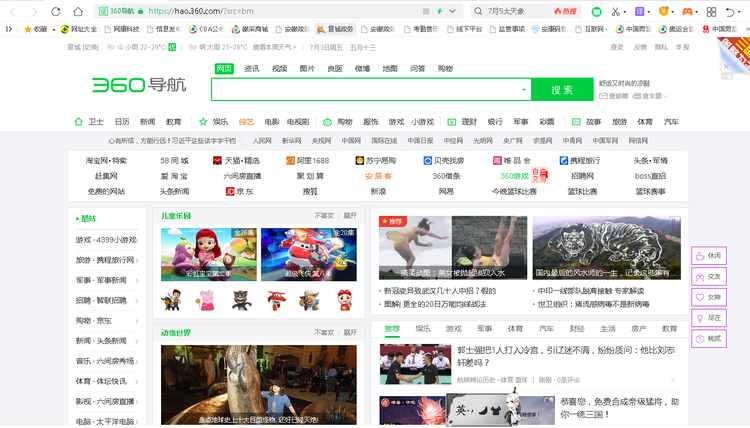Click the undo/restore closed tab icon
Screen dimensions: 750x428
pos(729,11)
